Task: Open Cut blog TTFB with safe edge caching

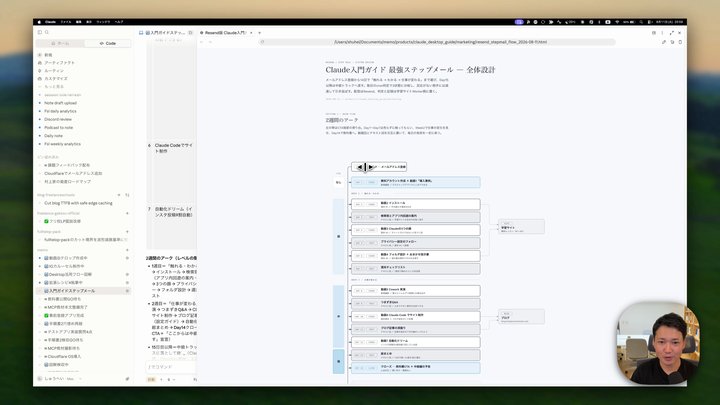Action: 78,203
